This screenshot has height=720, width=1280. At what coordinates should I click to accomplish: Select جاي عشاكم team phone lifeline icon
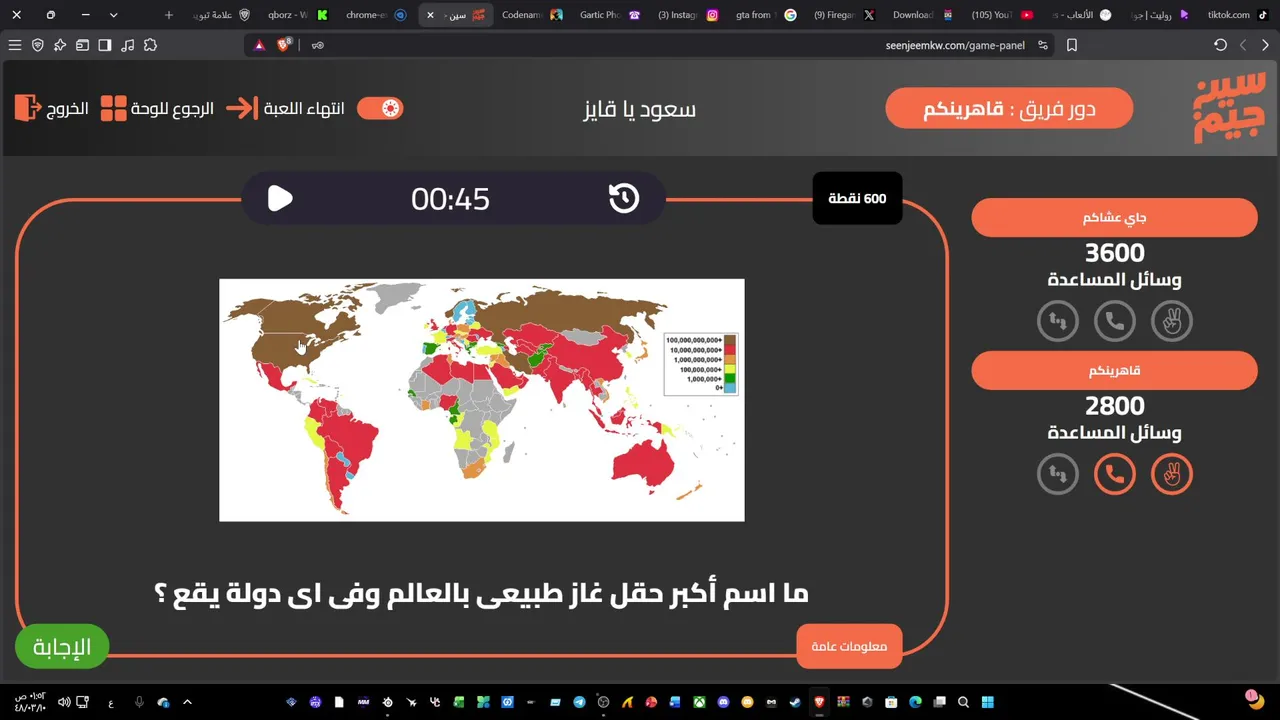pyautogui.click(x=1115, y=321)
